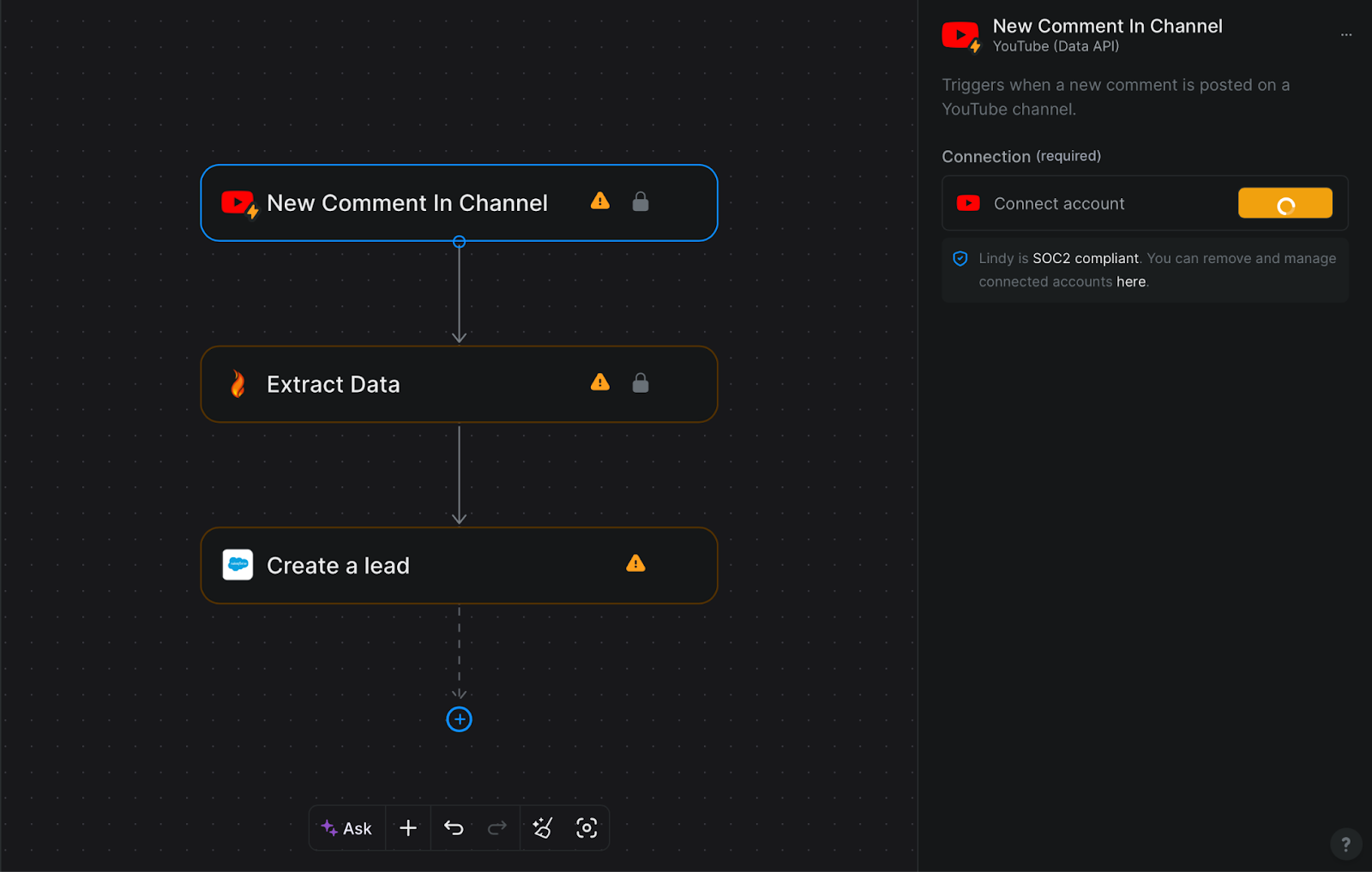This screenshot has height=872, width=1372.
Task: Click the redo arrow icon
Action: click(497, 828)
